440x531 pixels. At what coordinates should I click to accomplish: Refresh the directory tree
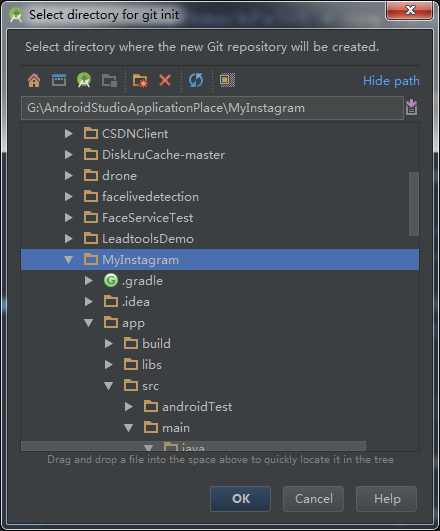[x=196, y=80]
